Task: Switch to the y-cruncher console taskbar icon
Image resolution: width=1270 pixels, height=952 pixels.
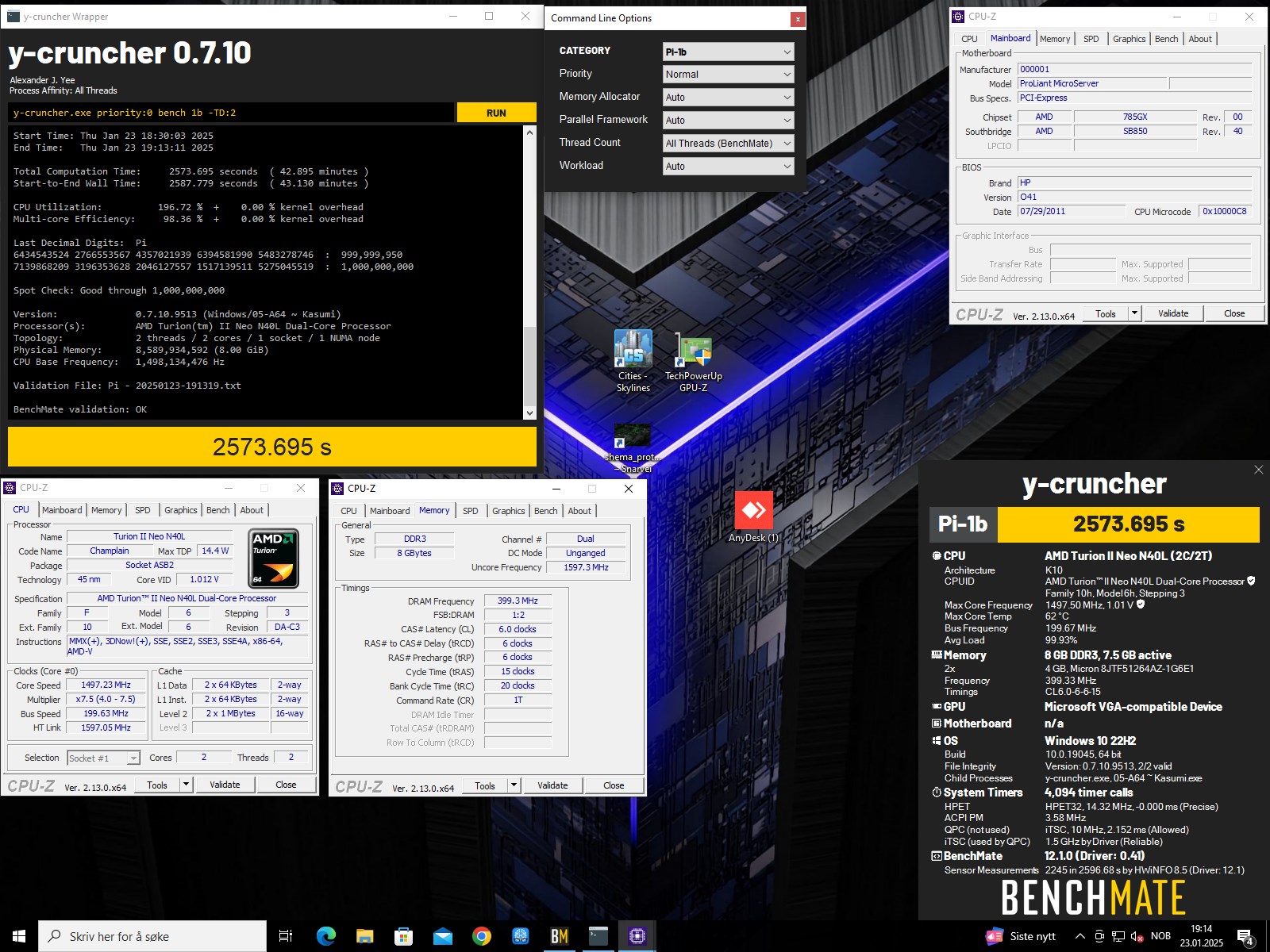Action: [598, 936]
